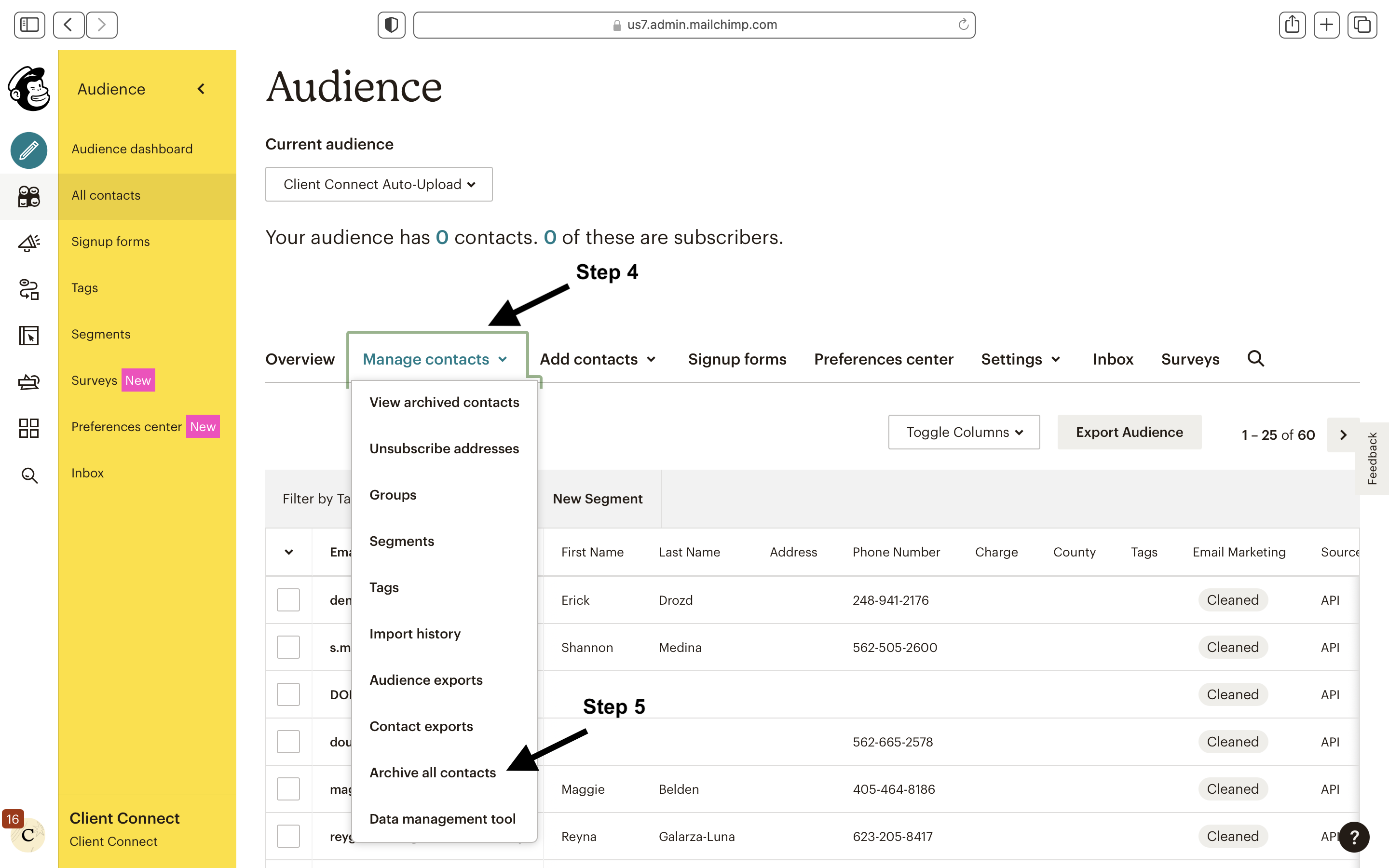
Task: Collapse the Audience sidebar with back chevron
Action: click(201, 89)
